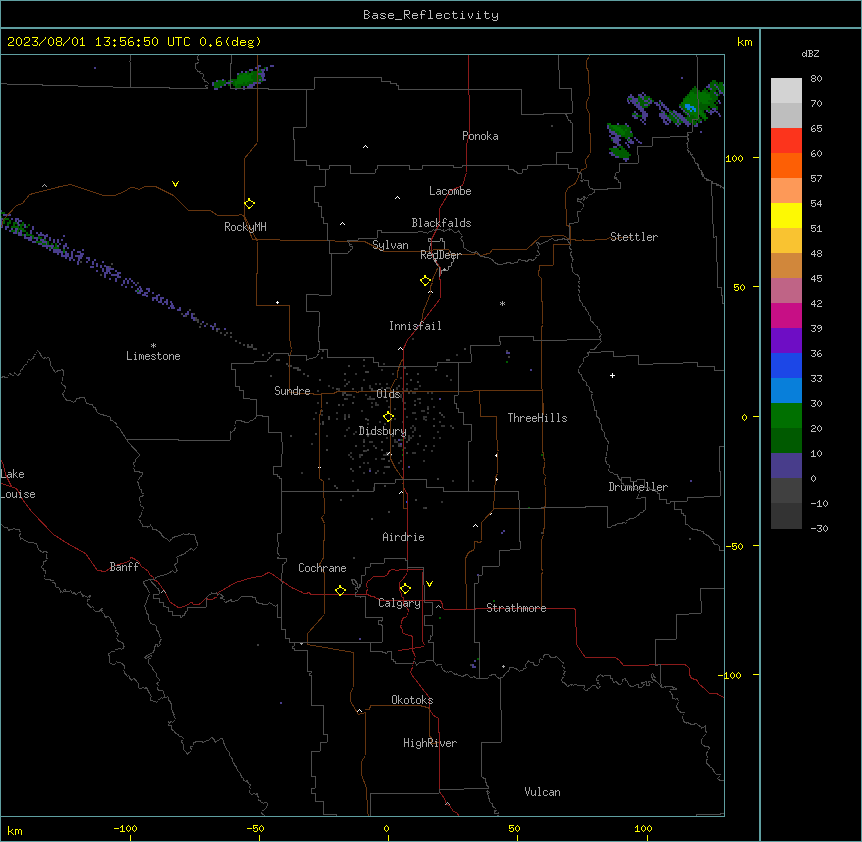The height and width of the screenshot is (842, 862).
Task: Select the Lake Louise label
Action: (x=17, y=484)
